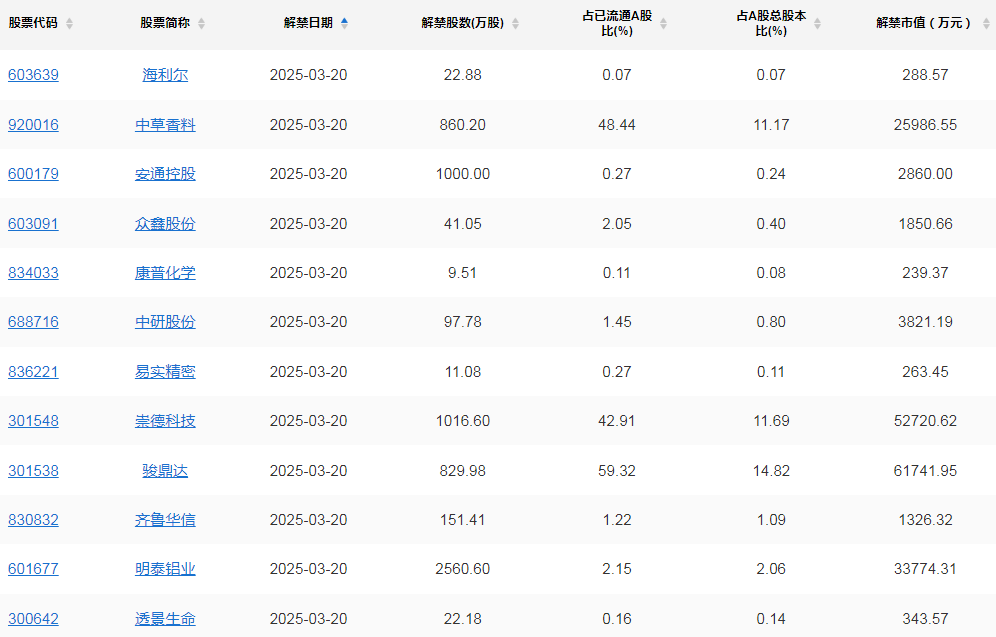The width and height of the screenshot is (996, 637).
Task: Open stock code link 688716
Action: point(33,322)
